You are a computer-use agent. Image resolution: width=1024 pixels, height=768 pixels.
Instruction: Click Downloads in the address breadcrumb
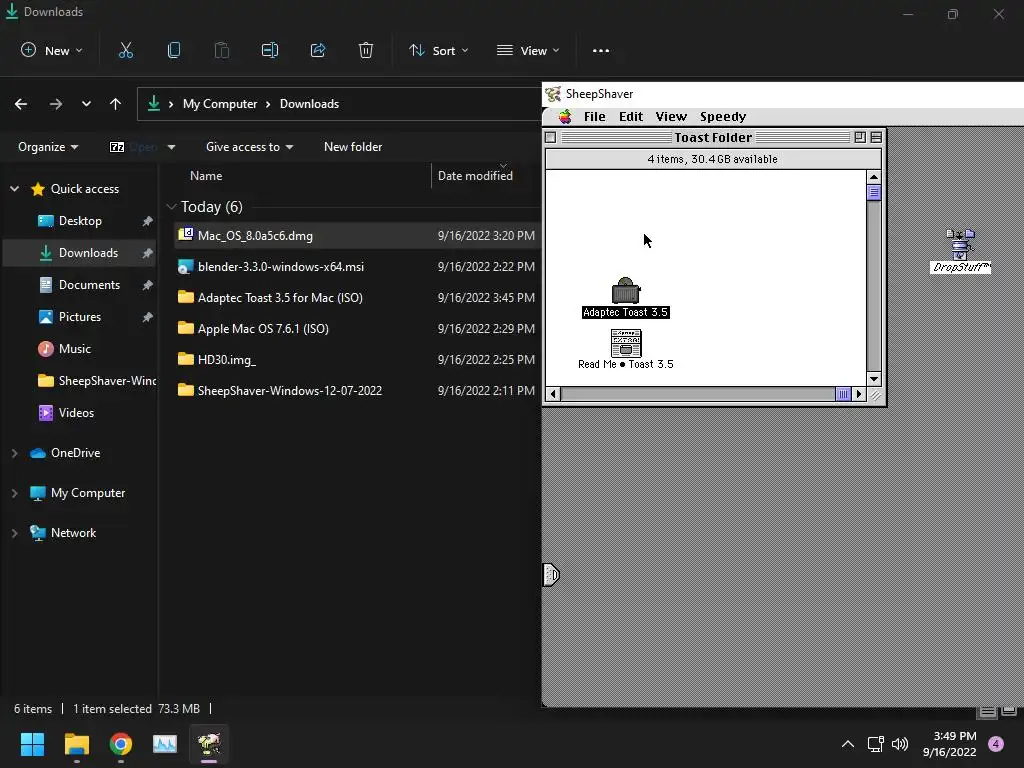click(310, 104)
